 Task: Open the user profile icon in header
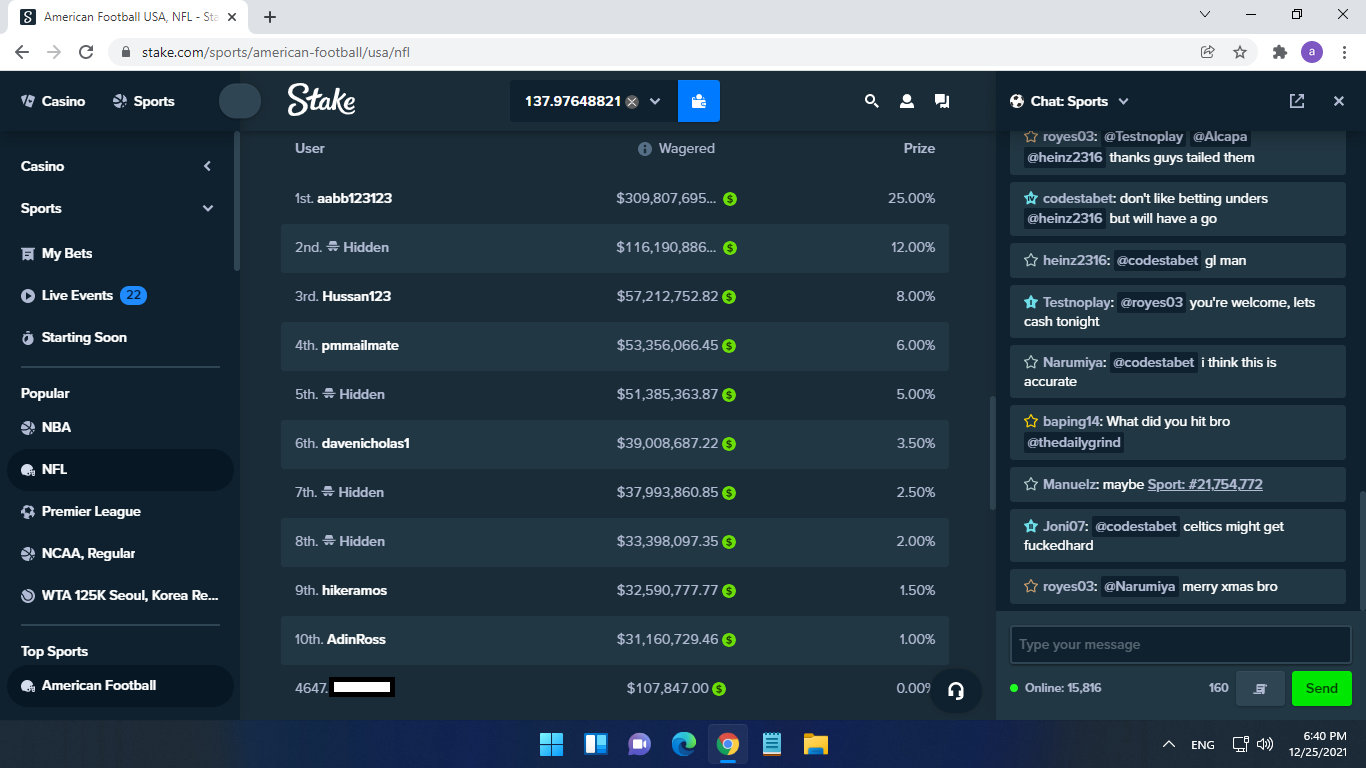pos(906,101)
